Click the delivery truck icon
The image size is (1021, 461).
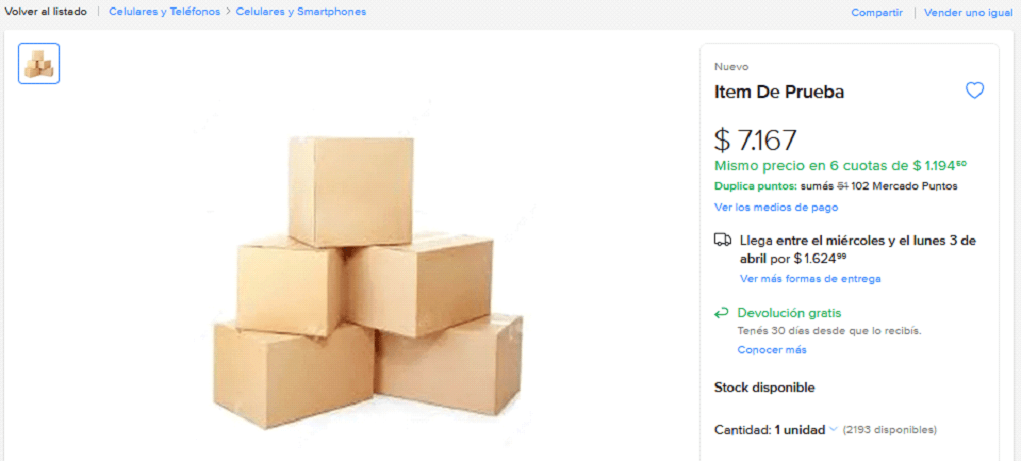tap(722, 241)
